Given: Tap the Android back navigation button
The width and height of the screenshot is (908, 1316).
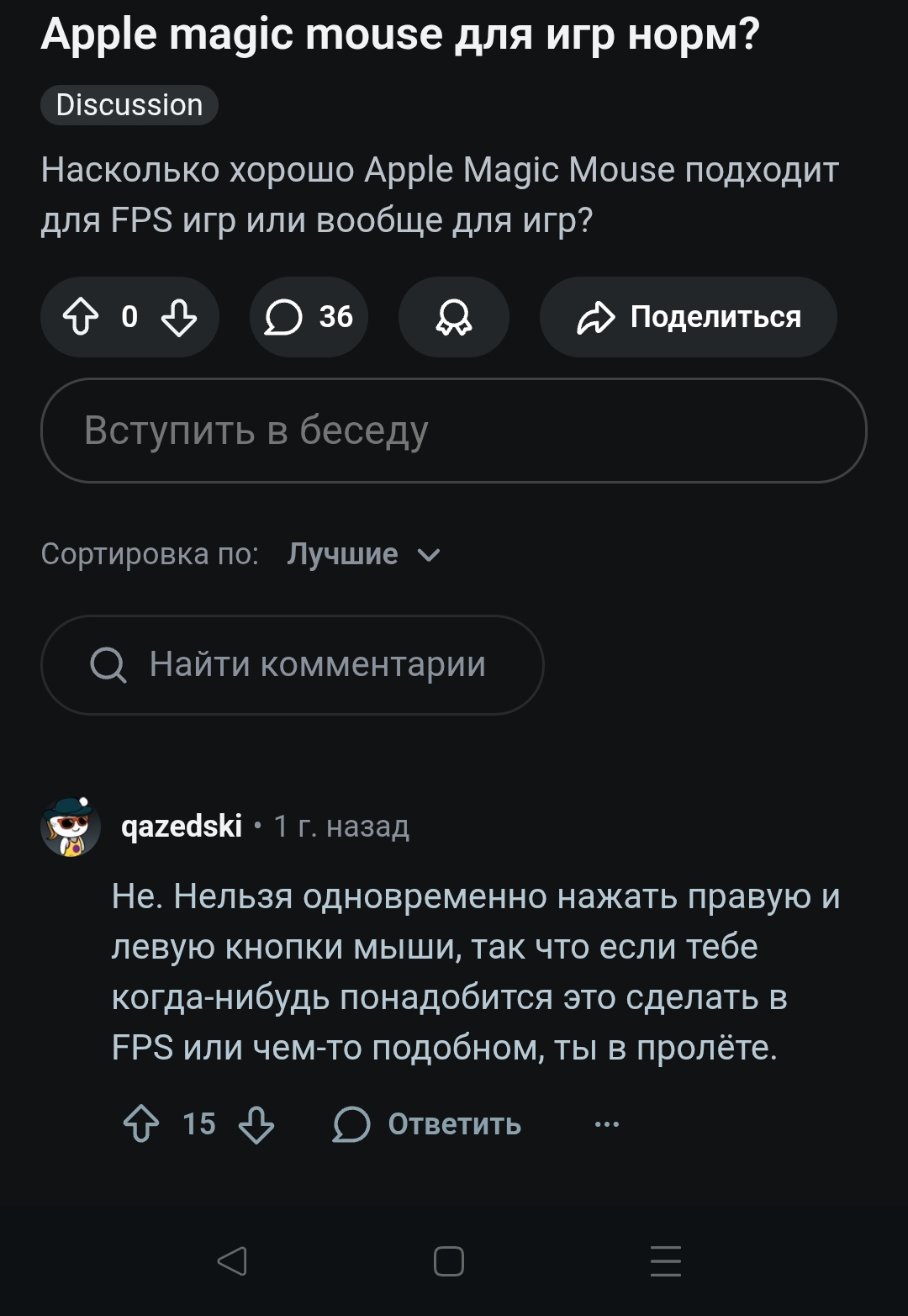Looking at the screenshot, I should tap(232, 1261).
